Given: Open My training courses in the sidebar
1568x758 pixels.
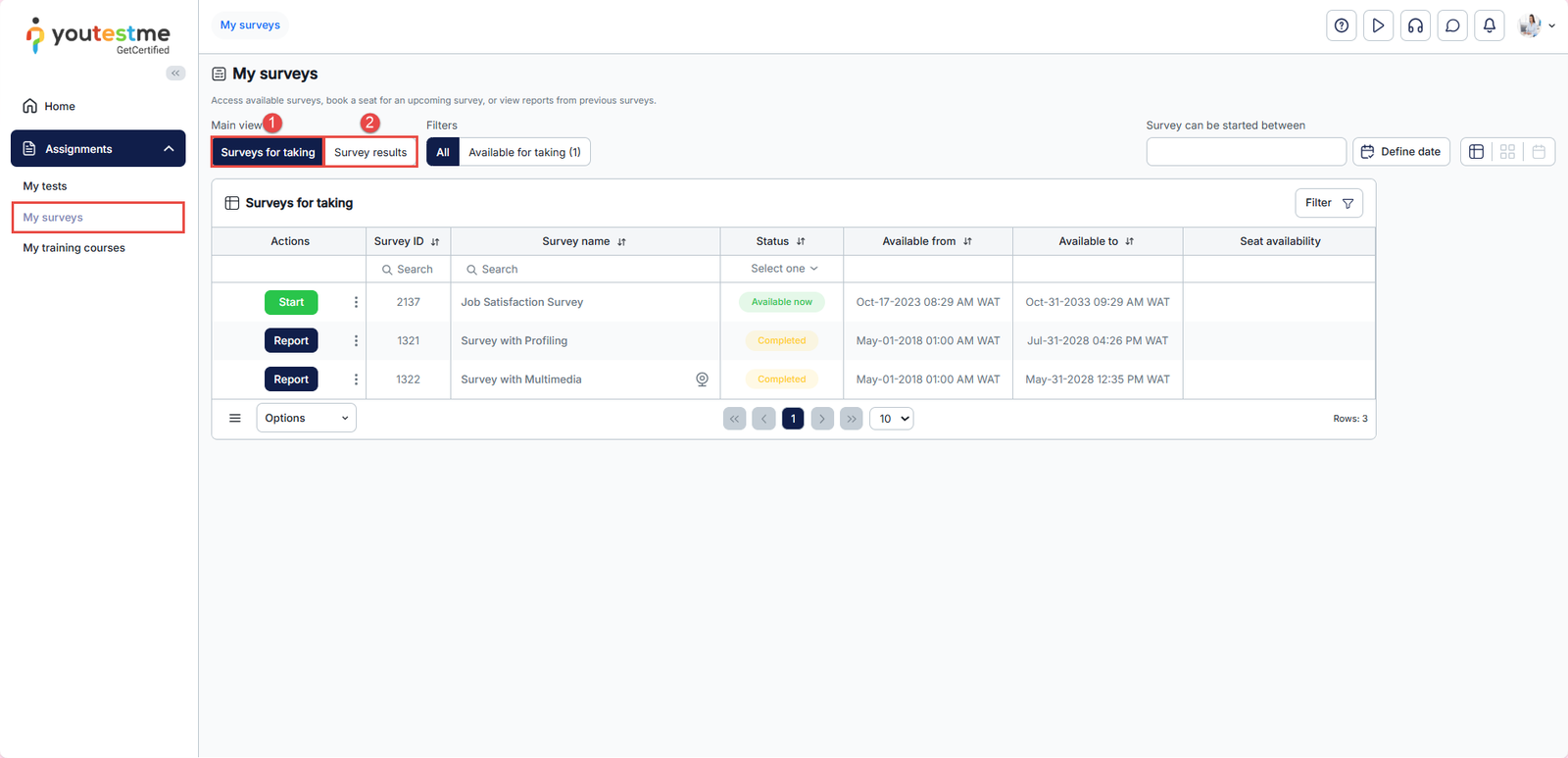Looking at the screenshot, I should click(74, 248).
